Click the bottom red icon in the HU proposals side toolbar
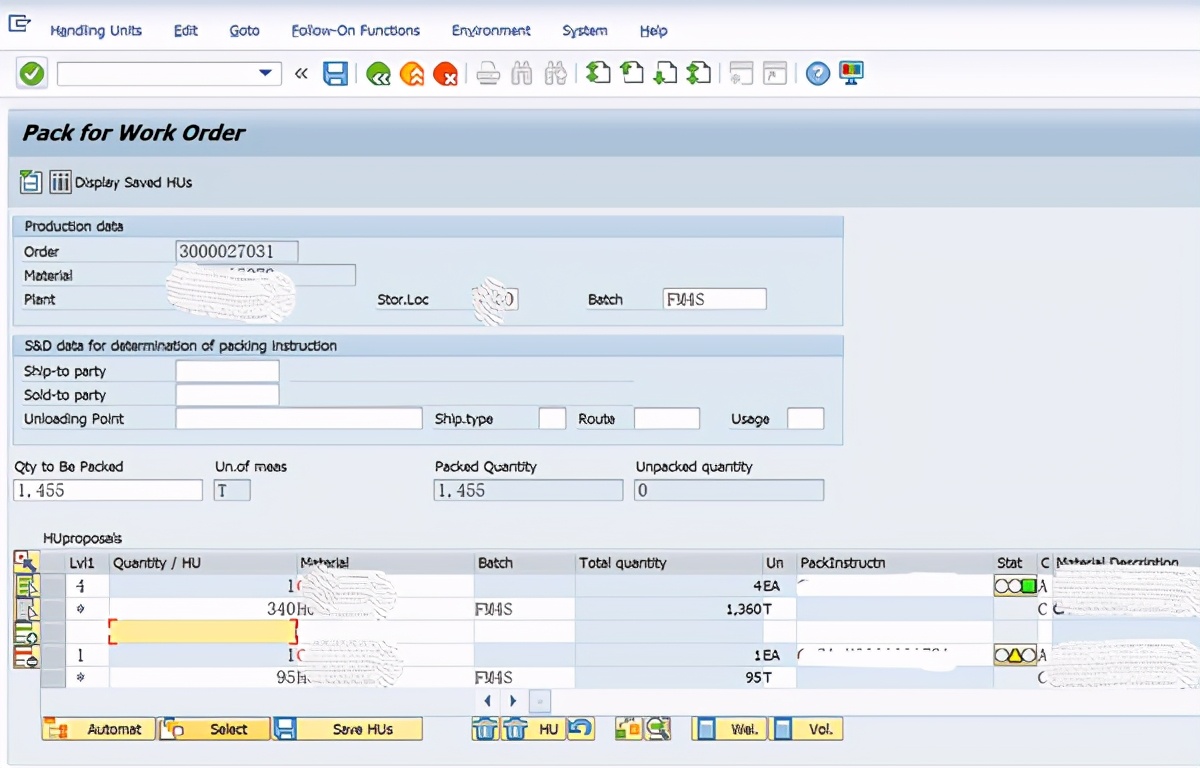The width and height of the screenshot is (1200, 768). pyautogui.click(x=26, y=657)
